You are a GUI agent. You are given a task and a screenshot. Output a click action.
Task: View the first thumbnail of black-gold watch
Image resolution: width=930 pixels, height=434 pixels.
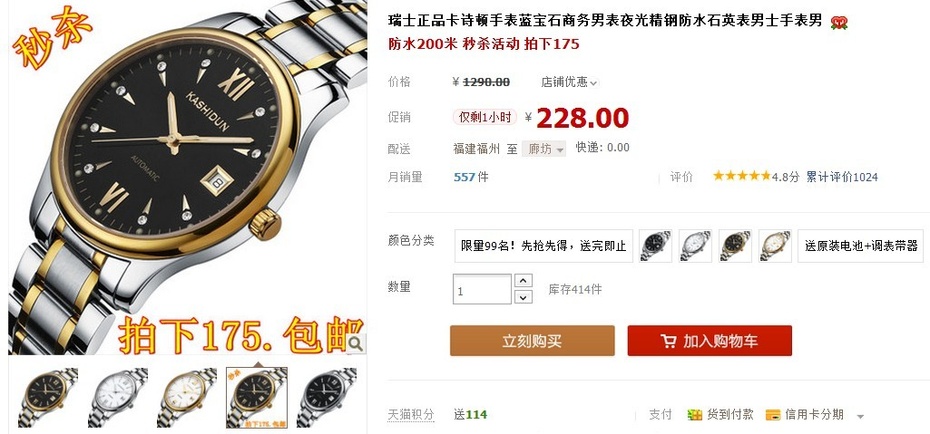47,397
